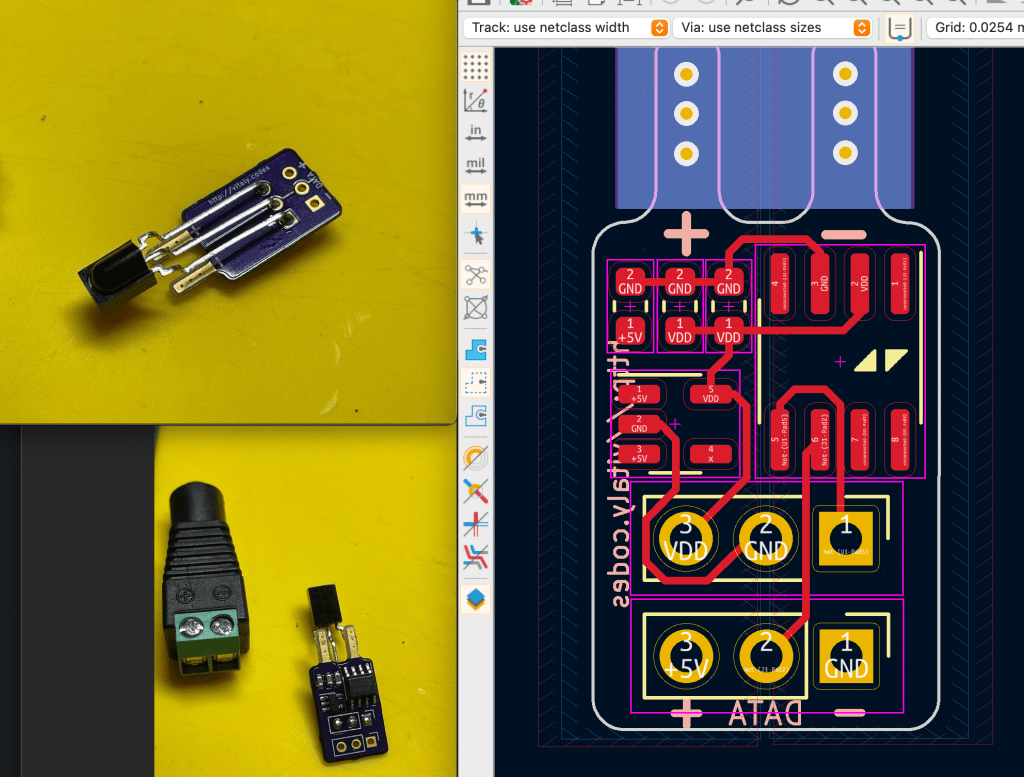
Task: Select millimeters as units
Action: tap(476, 200)
